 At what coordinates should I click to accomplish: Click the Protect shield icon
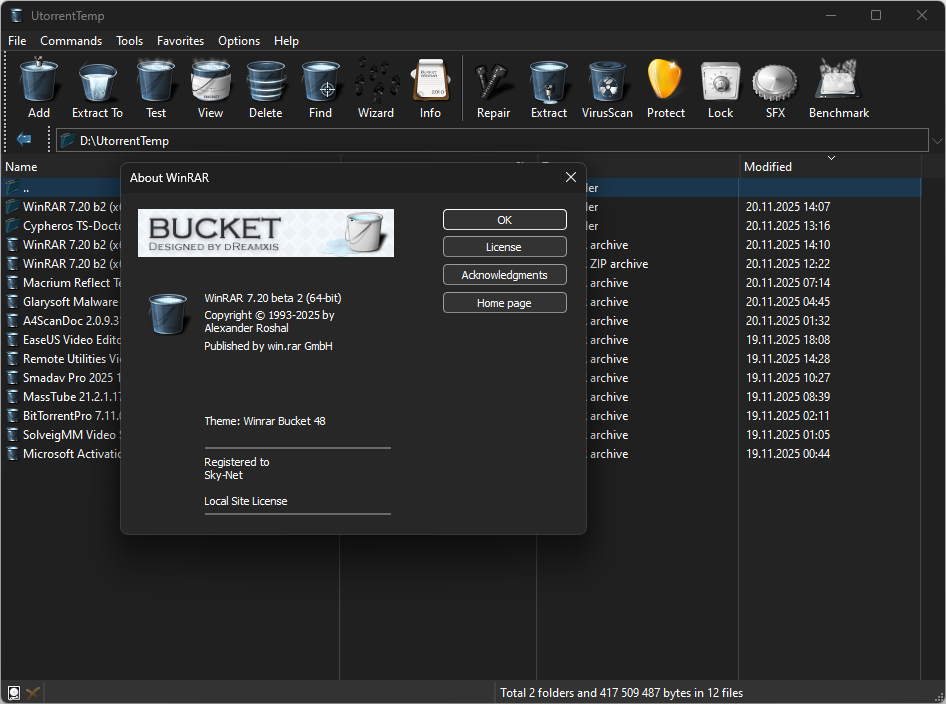(x=665, y=87)
